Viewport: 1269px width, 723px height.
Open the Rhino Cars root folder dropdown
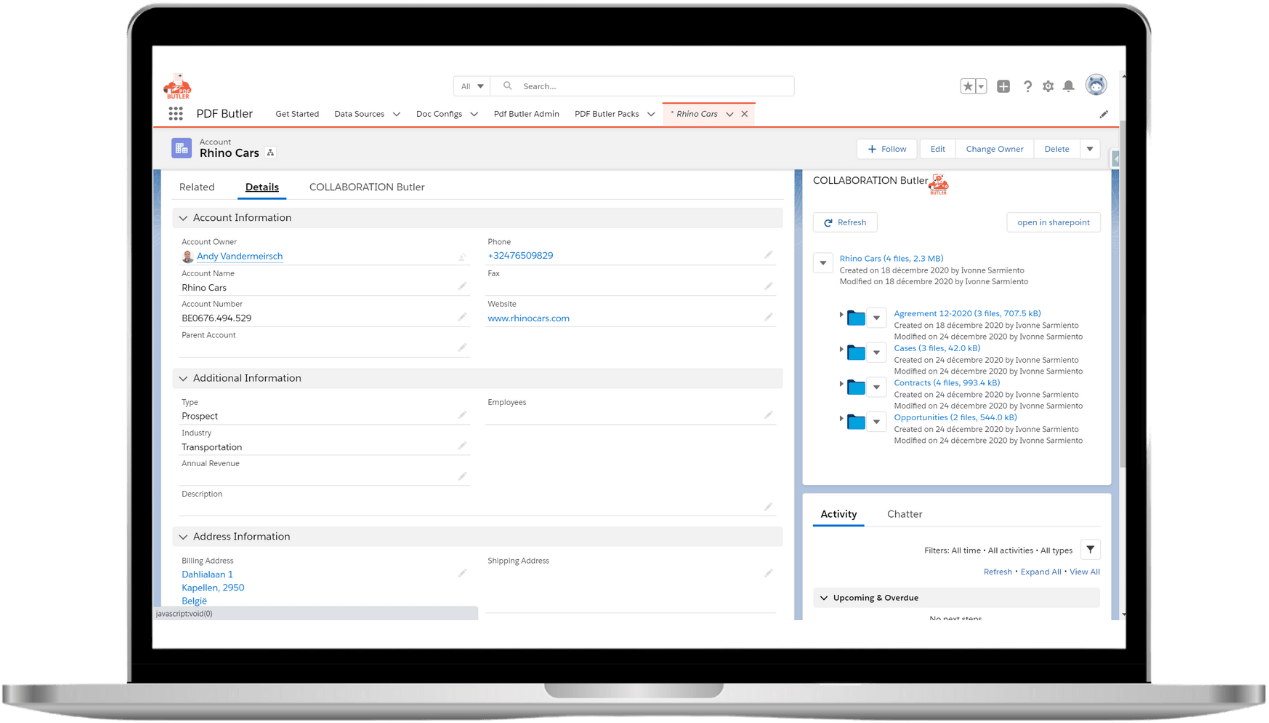click(x=823, y=263)
